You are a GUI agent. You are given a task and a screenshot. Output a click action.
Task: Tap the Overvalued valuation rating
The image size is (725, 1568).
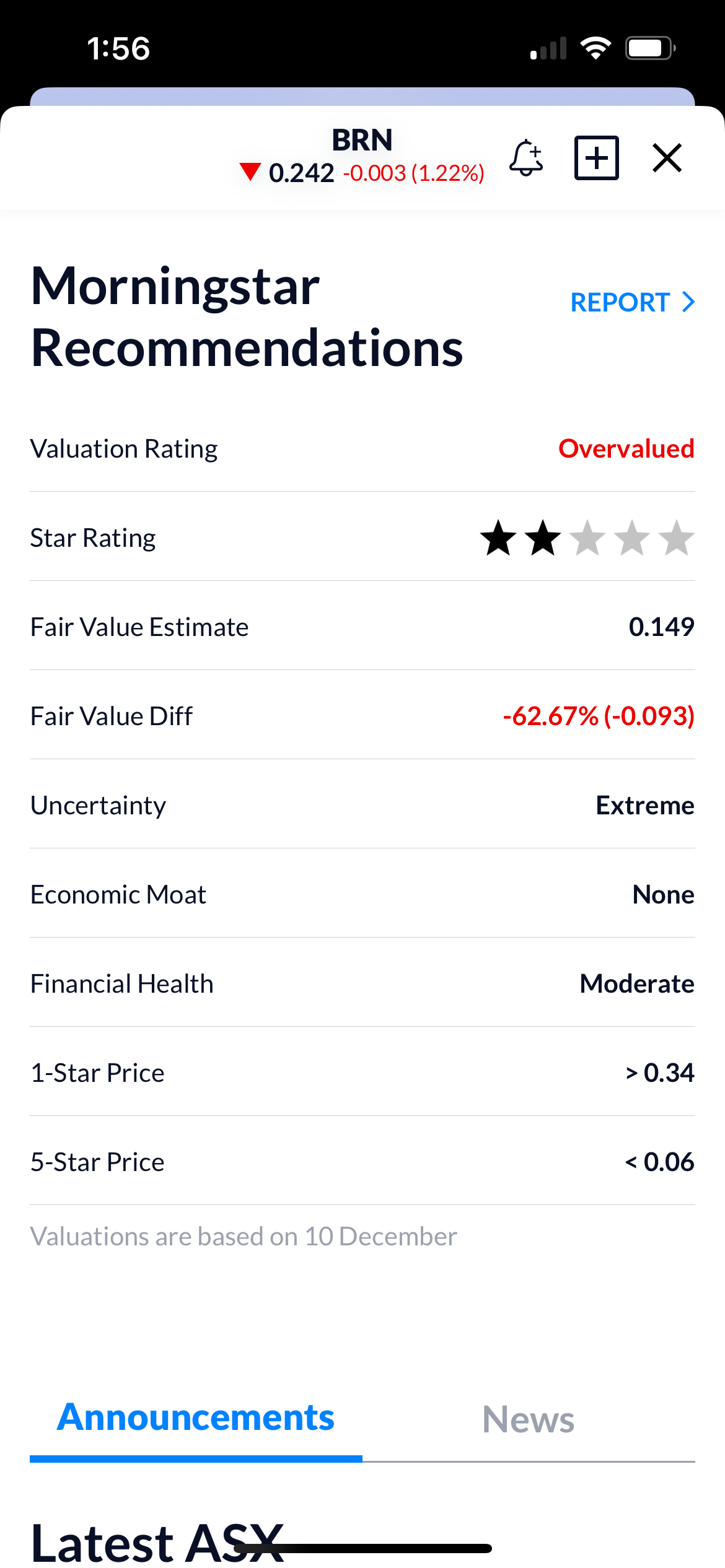coord(626,448)
